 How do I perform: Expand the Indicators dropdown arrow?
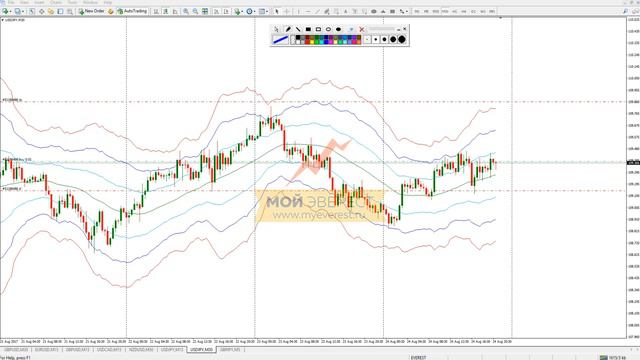click(242, 11)
